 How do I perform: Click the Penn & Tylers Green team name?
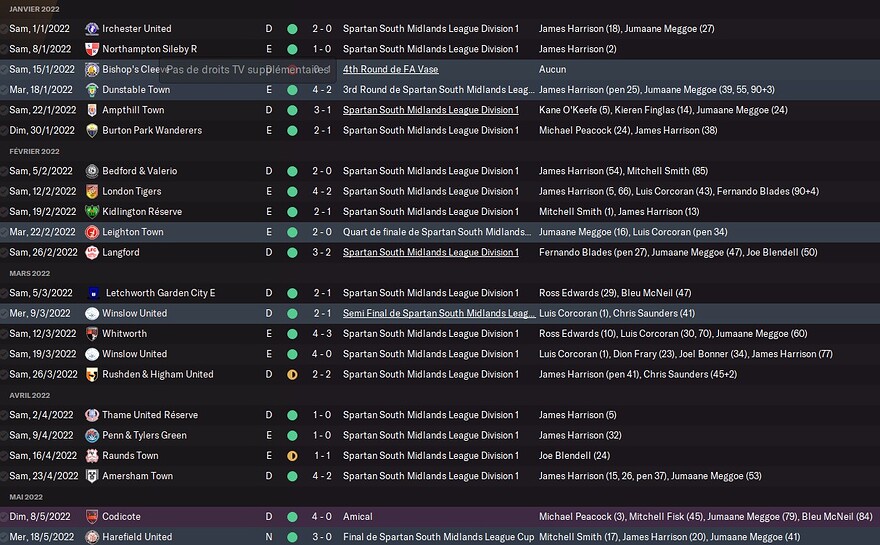pos(145,436)
